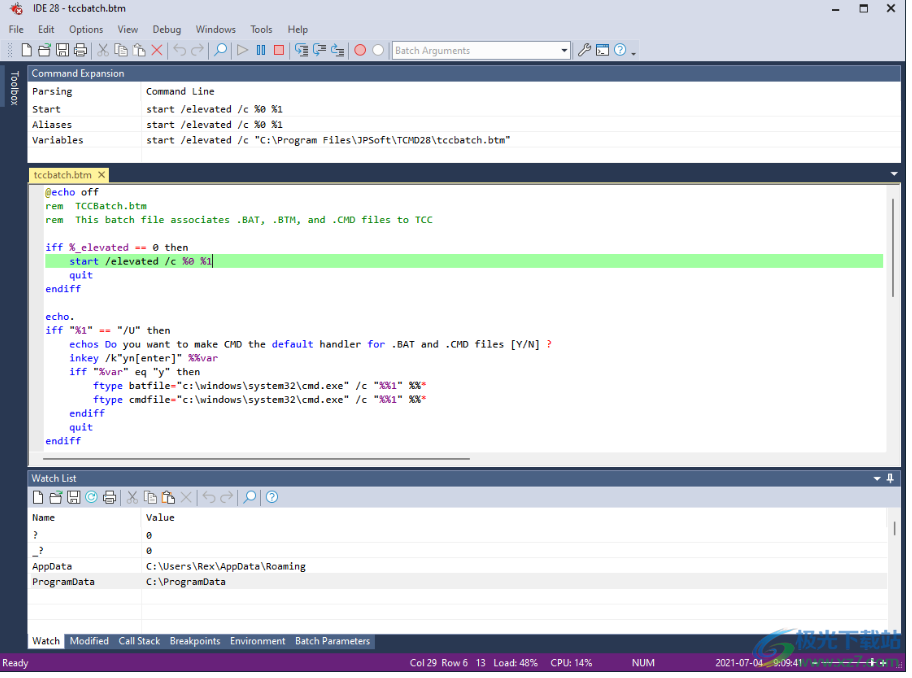The height and width of the screenshot is (678, 912).
Task: Toggle Watch List auto-hide pin
Action: 890,479
